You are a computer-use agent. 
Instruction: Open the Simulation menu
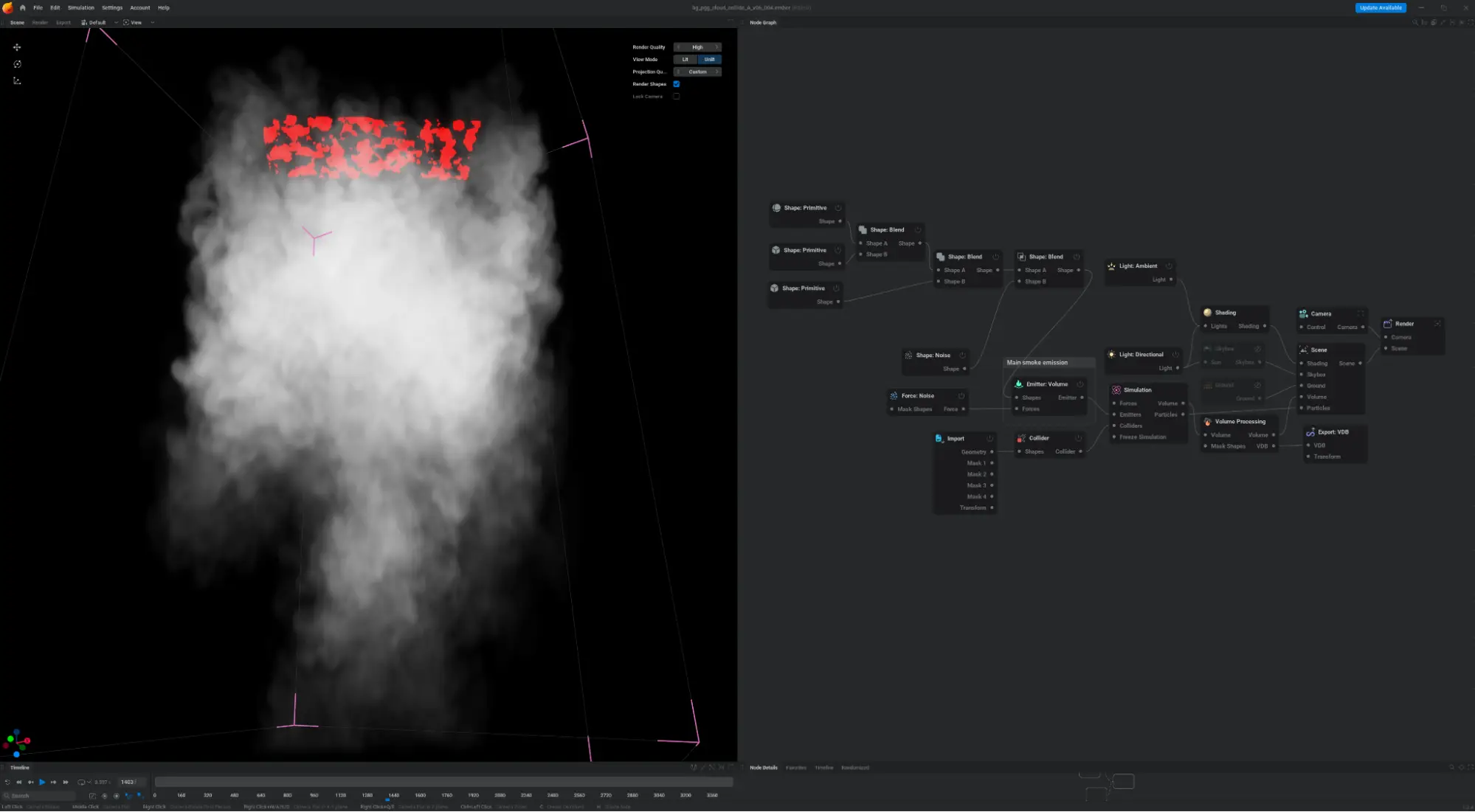pos(81,7)
